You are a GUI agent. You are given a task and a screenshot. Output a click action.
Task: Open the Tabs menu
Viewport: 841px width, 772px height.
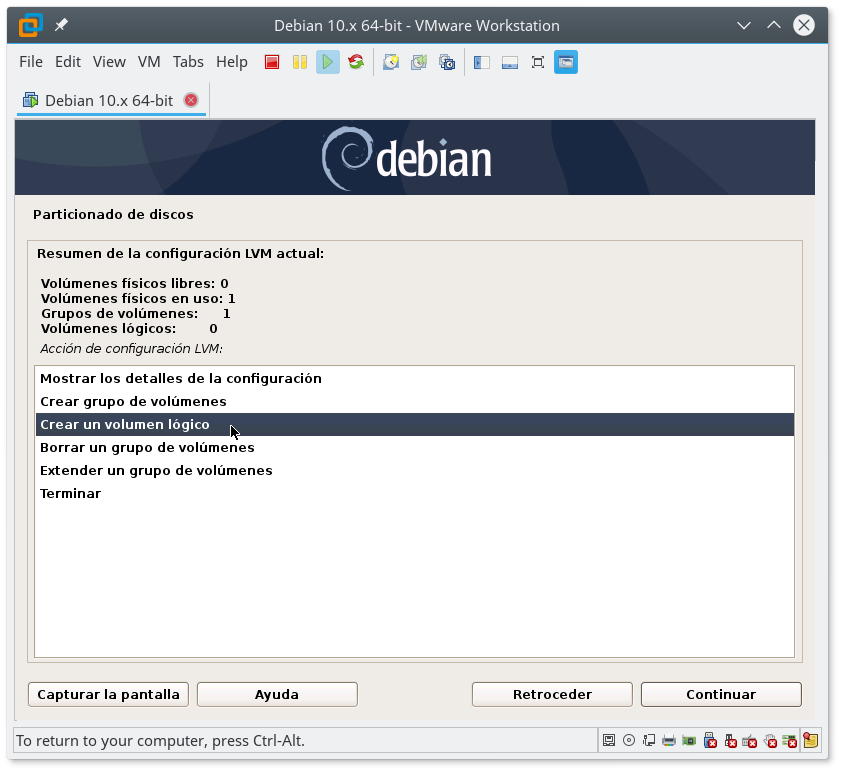[188, 62]
